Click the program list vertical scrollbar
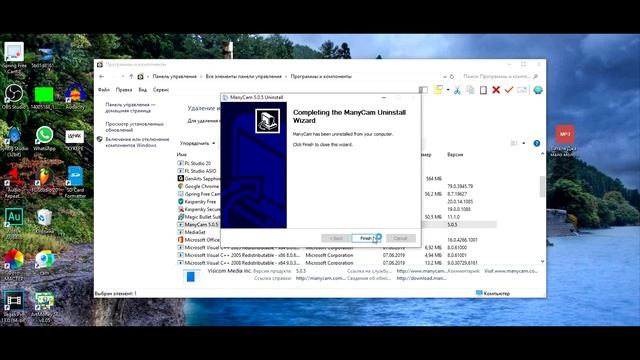Screen dimensions: 640x360 [x=542, y=187]
